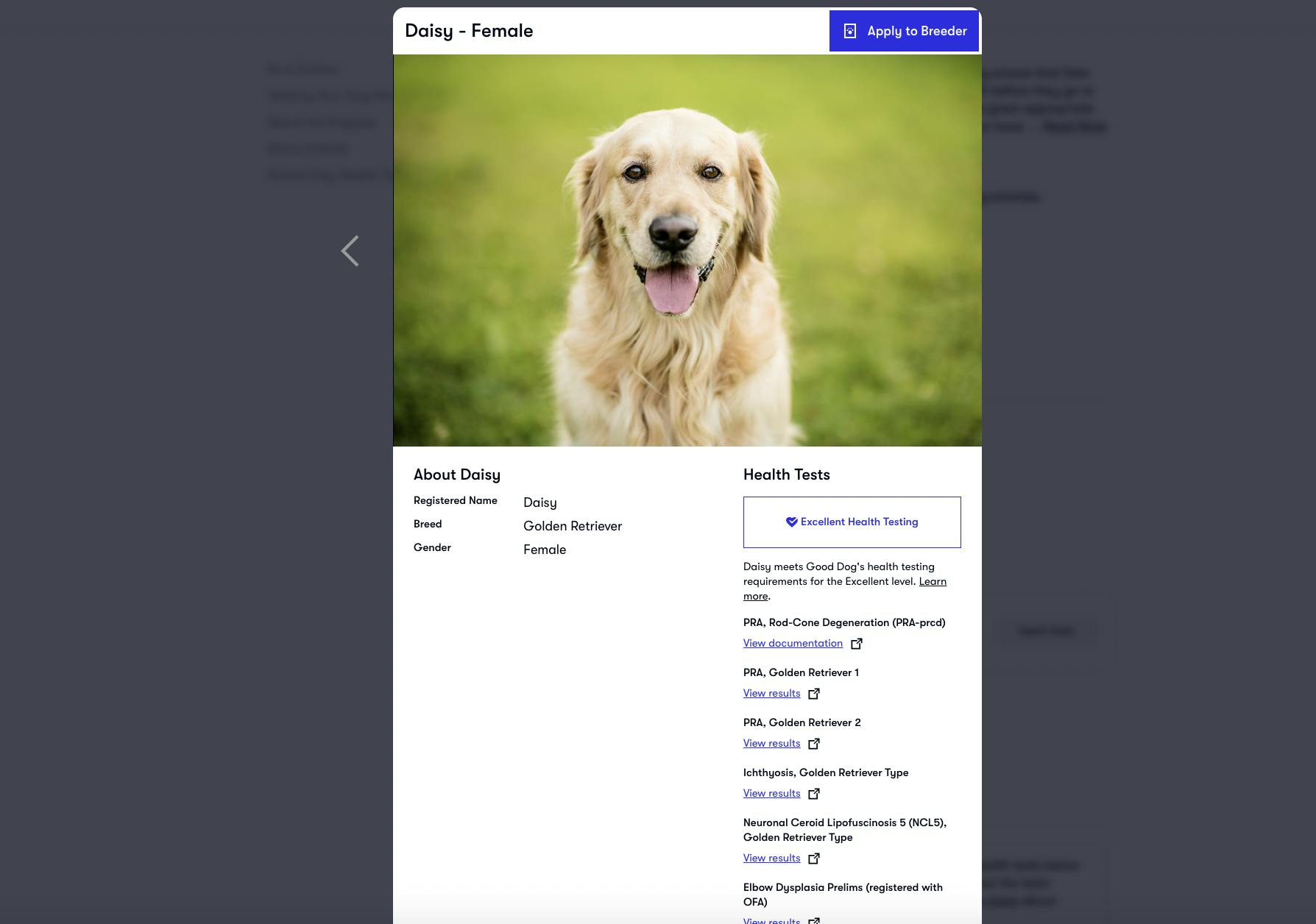Select the 'Daisy - Female' modal title
Viewport: 1316px width, 924px height.
tap(469, 31)
